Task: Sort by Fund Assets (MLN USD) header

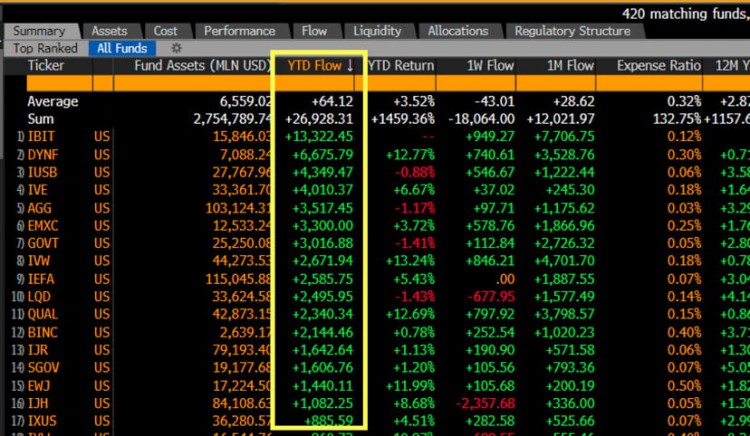Action: click(203, 65)
